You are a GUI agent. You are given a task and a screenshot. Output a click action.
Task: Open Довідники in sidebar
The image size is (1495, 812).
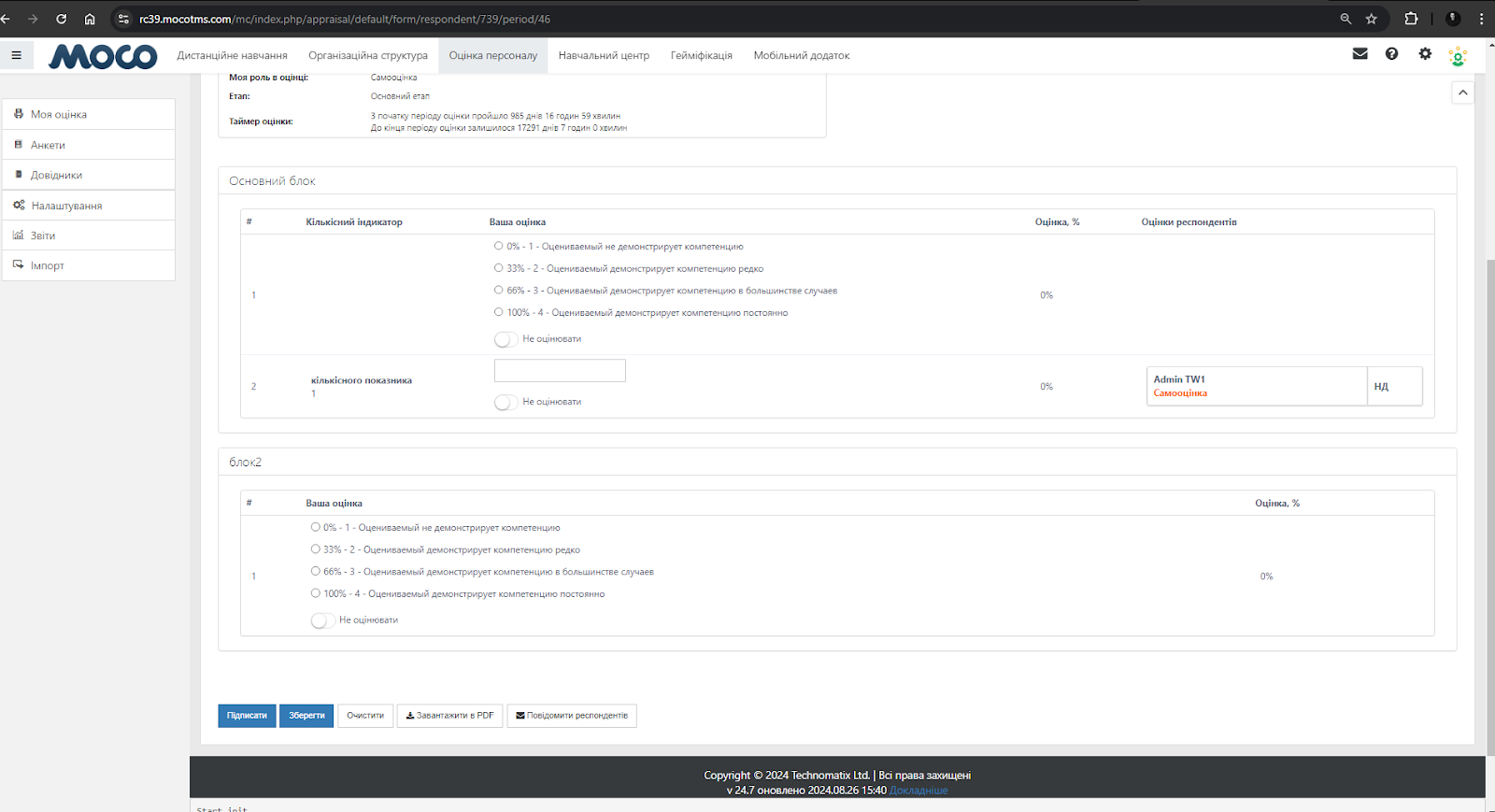[89, 175]
